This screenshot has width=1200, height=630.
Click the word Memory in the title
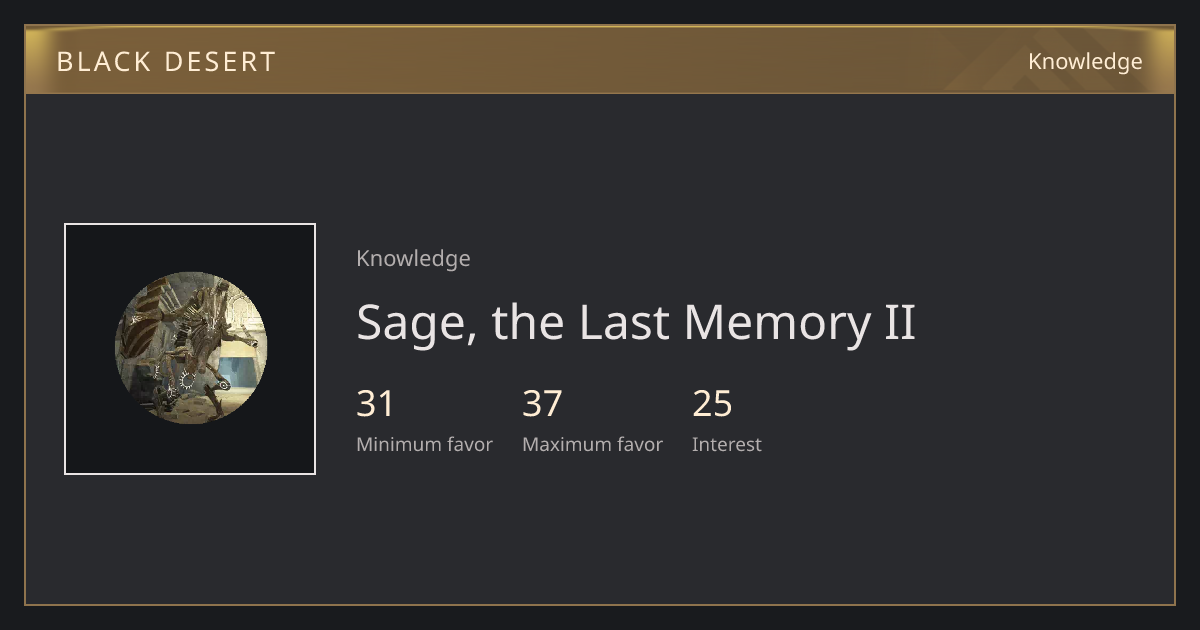[765, 323]
